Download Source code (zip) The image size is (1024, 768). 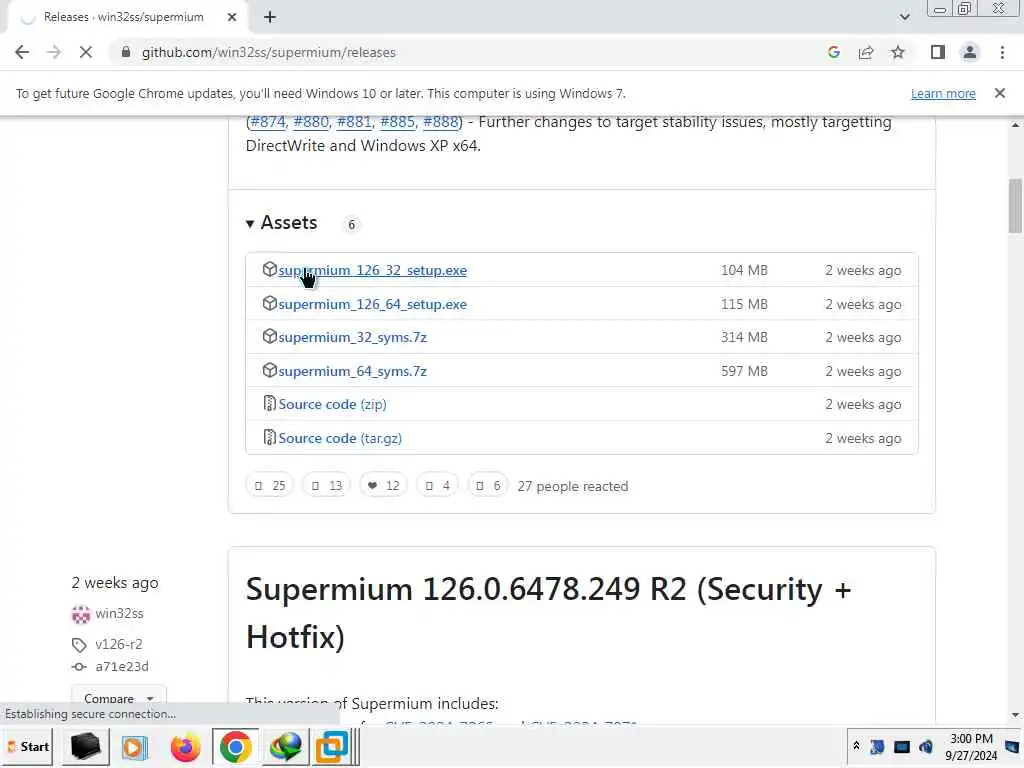point(332,404)
